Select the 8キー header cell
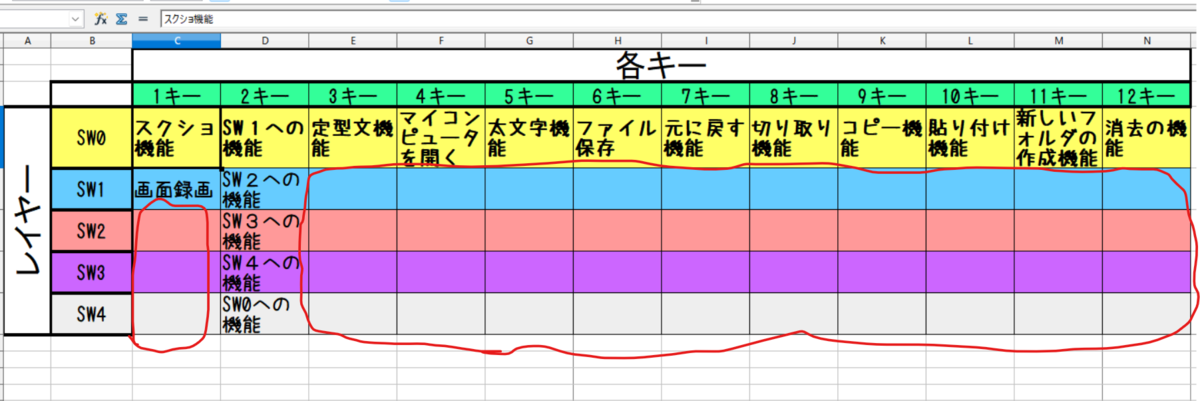Screen dimensions: 1200x401 point(793,96)
